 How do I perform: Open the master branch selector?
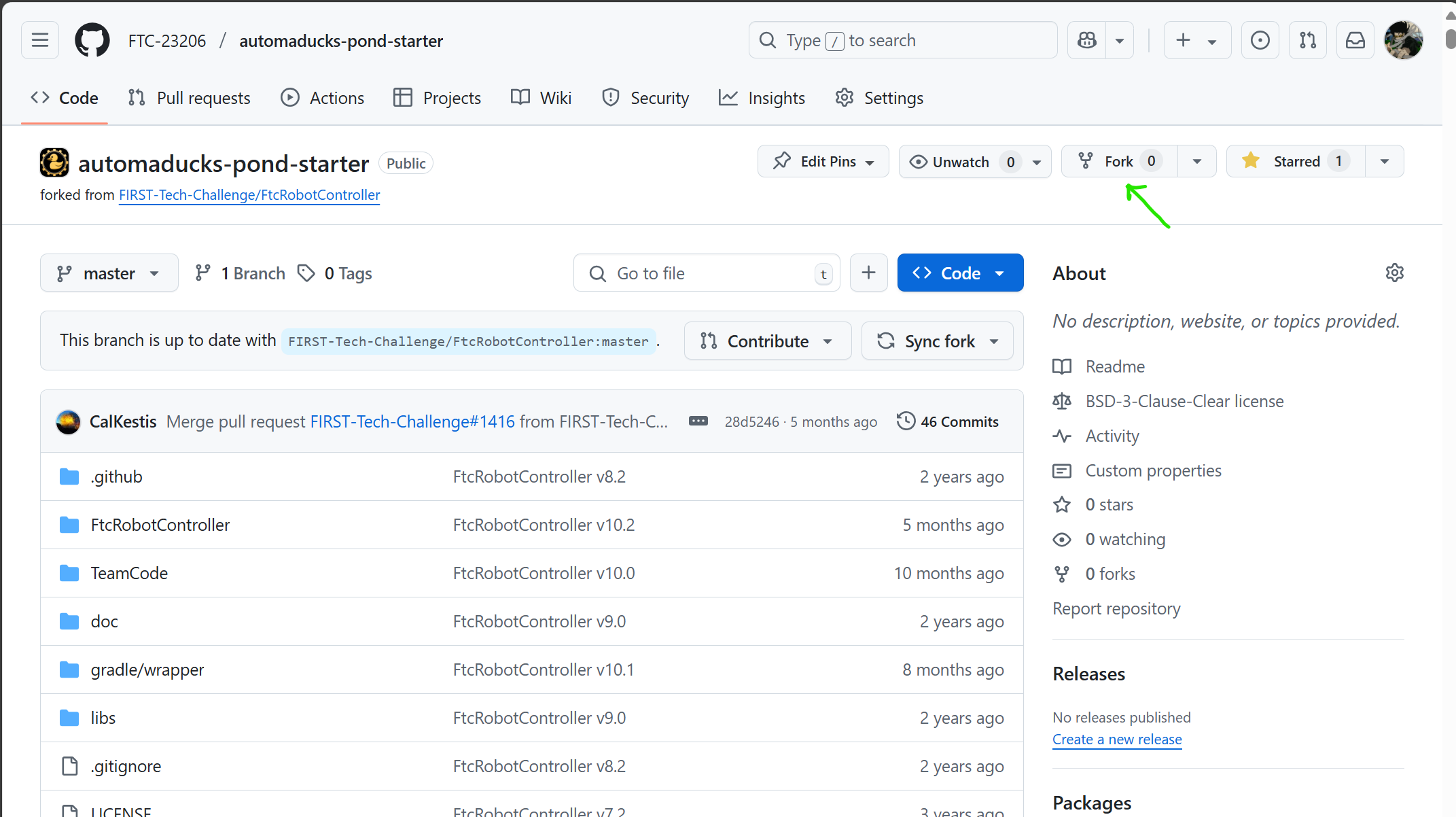coord(109,273)
